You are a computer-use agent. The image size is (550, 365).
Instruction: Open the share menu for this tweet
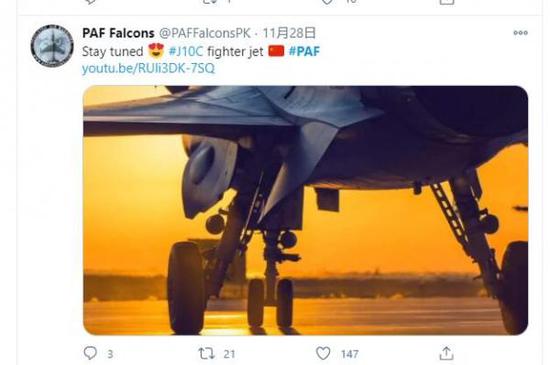[447, 353]
